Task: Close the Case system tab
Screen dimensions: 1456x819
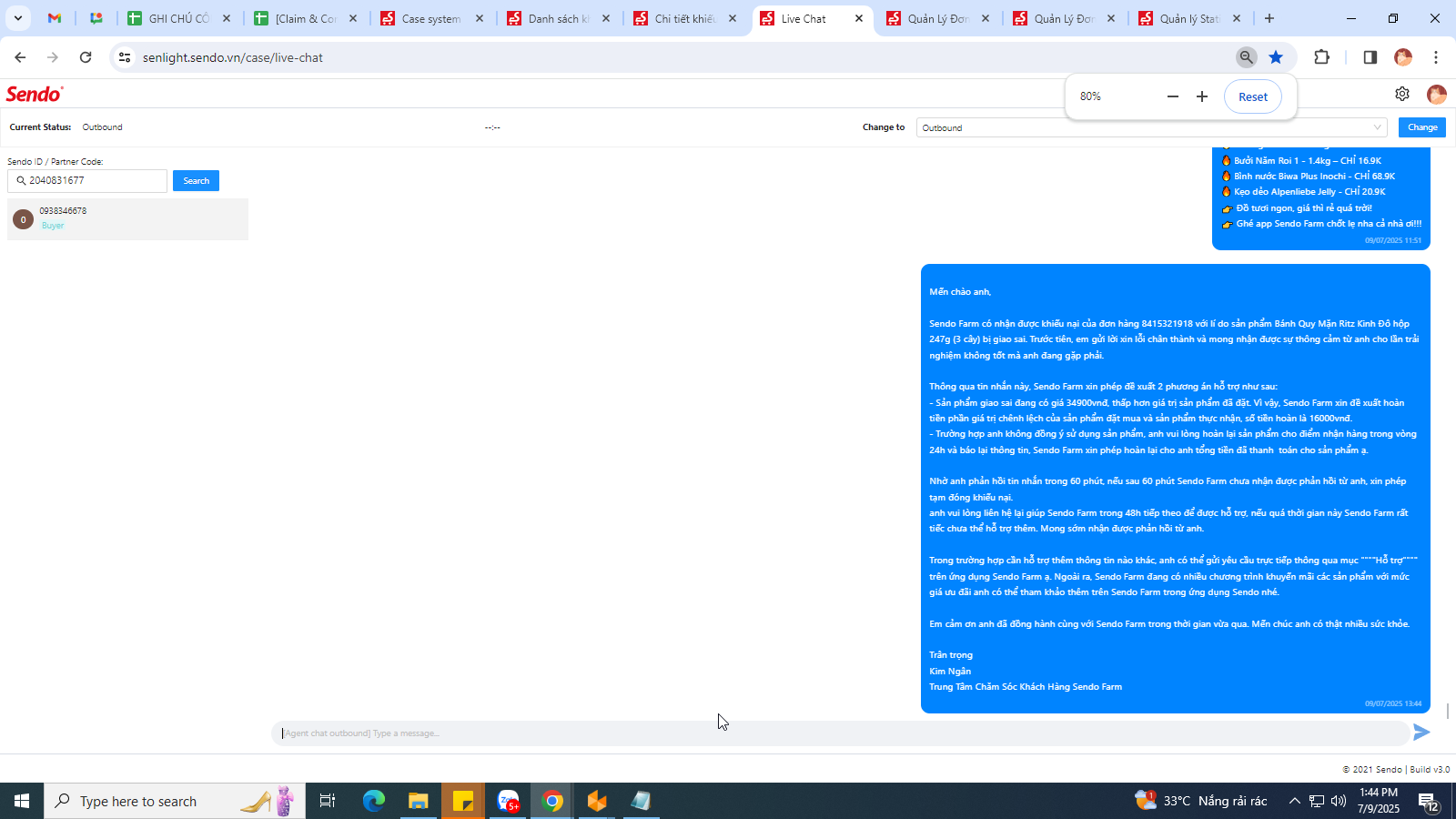Action: point(480,18)
